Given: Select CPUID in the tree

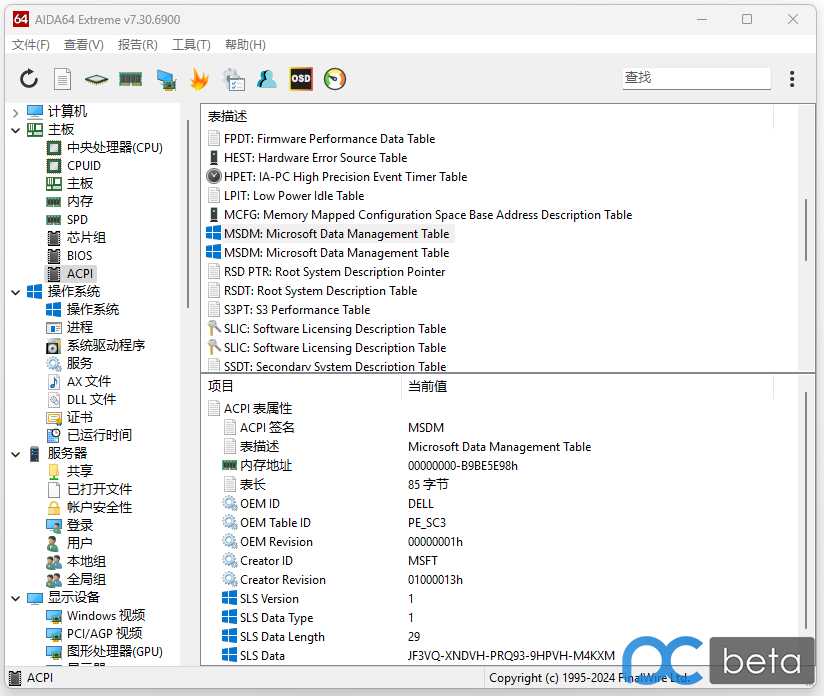Looking at the screenshot, I should pyautogui.click(x=74, y=166).
